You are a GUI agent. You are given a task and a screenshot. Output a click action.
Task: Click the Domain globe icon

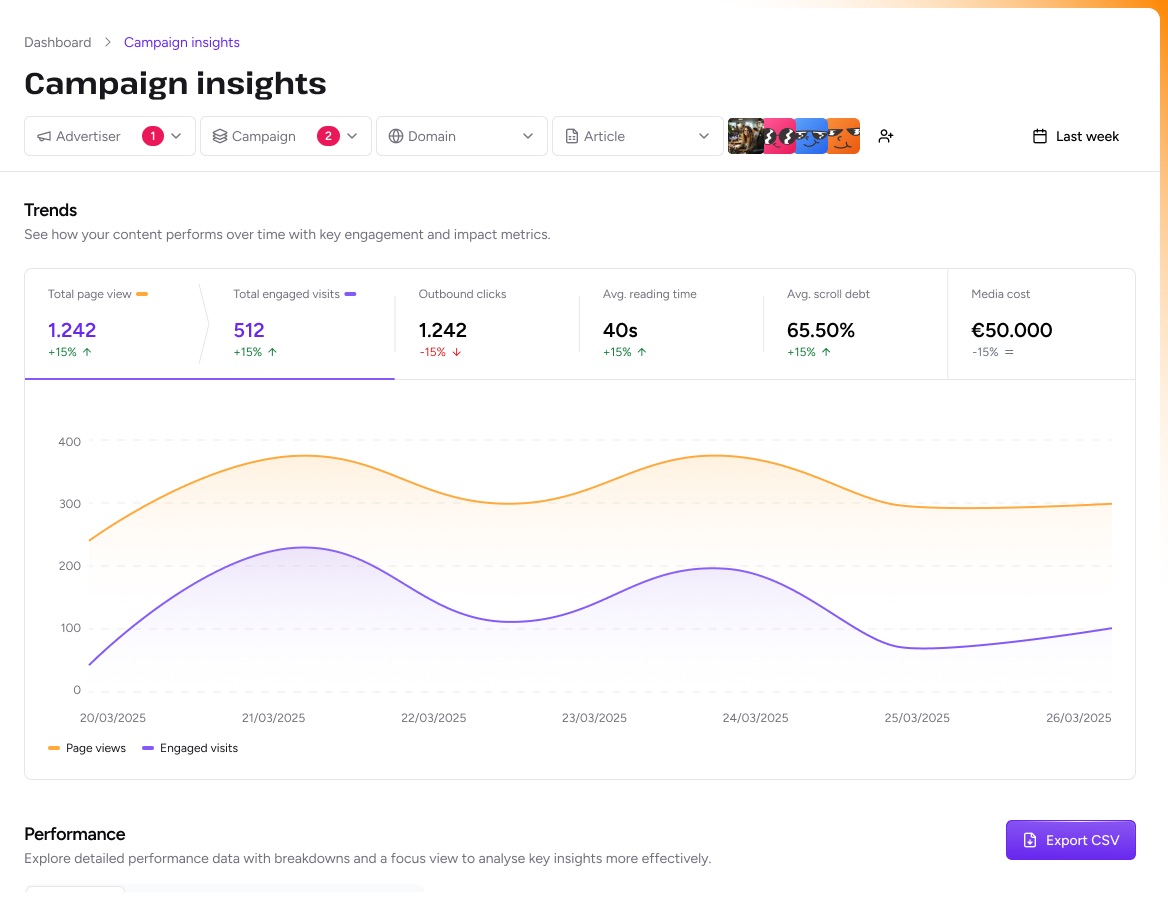[x=396, y=136]
